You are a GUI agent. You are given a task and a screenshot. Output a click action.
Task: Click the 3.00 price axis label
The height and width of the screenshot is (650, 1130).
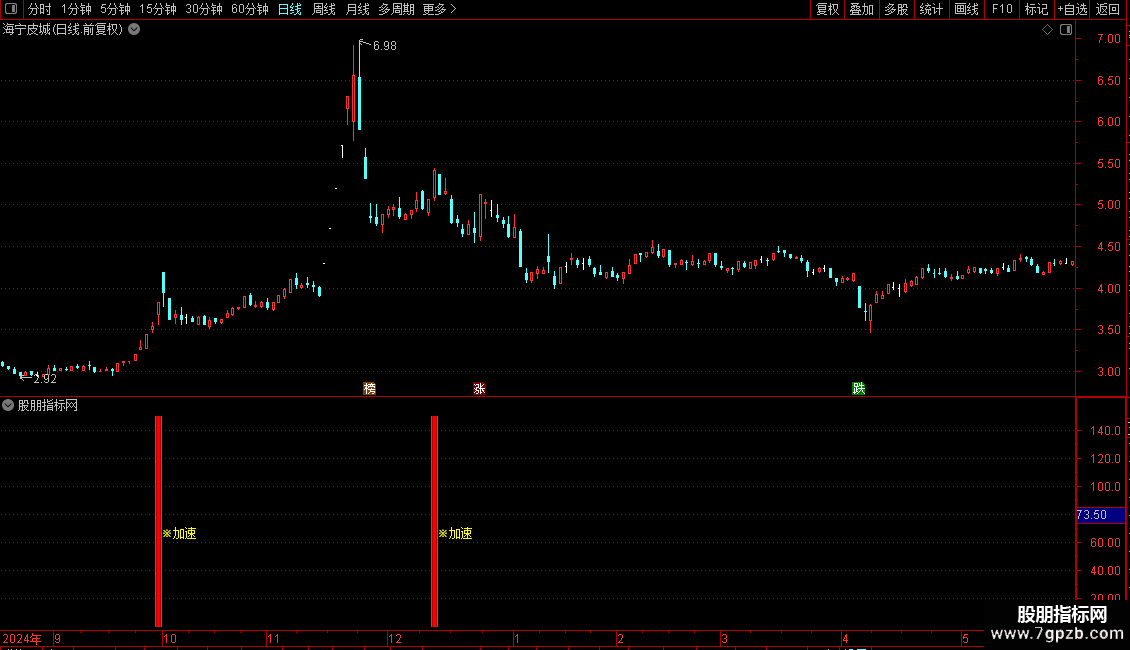point(1108,372)
